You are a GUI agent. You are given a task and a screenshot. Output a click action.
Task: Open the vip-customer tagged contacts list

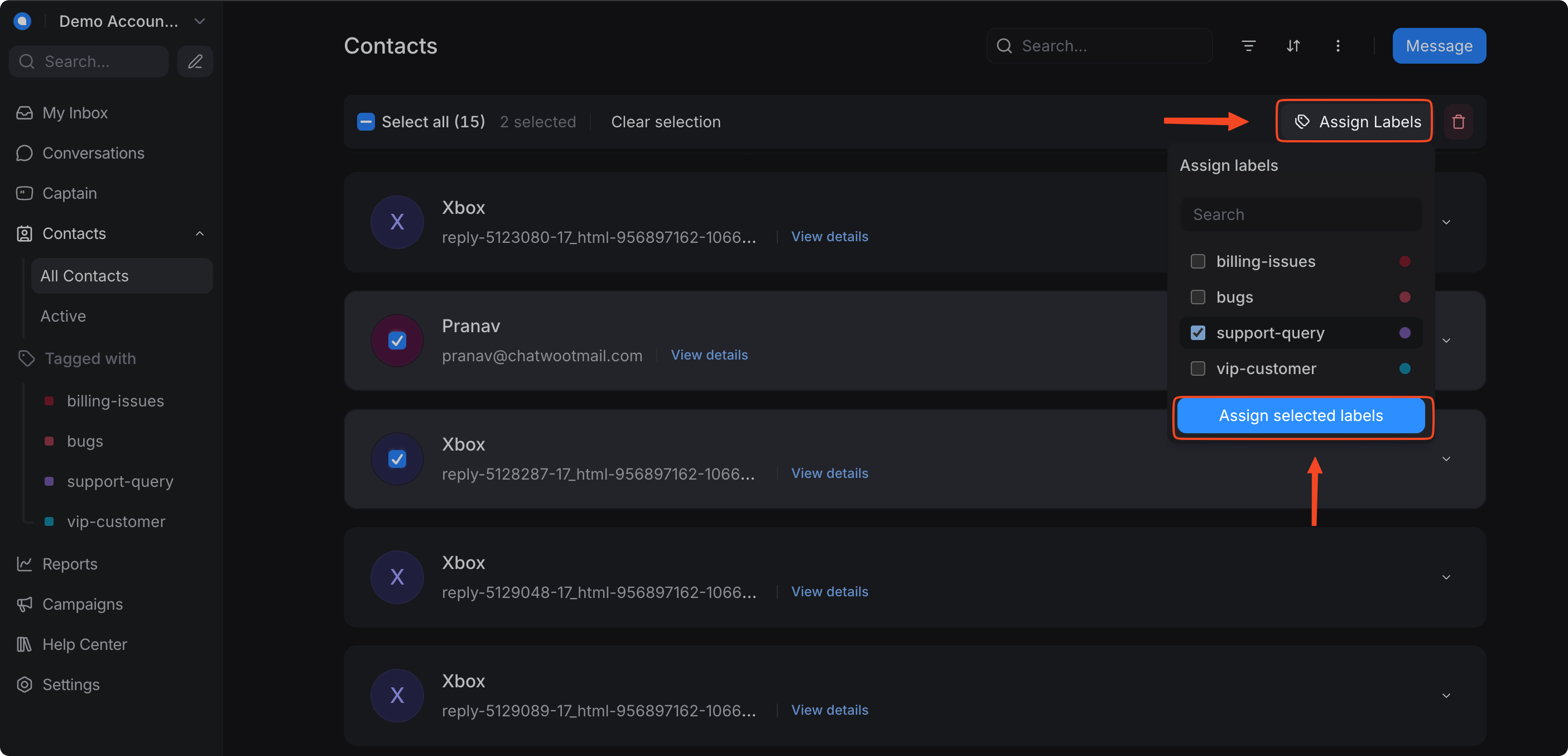coord(116,521)
